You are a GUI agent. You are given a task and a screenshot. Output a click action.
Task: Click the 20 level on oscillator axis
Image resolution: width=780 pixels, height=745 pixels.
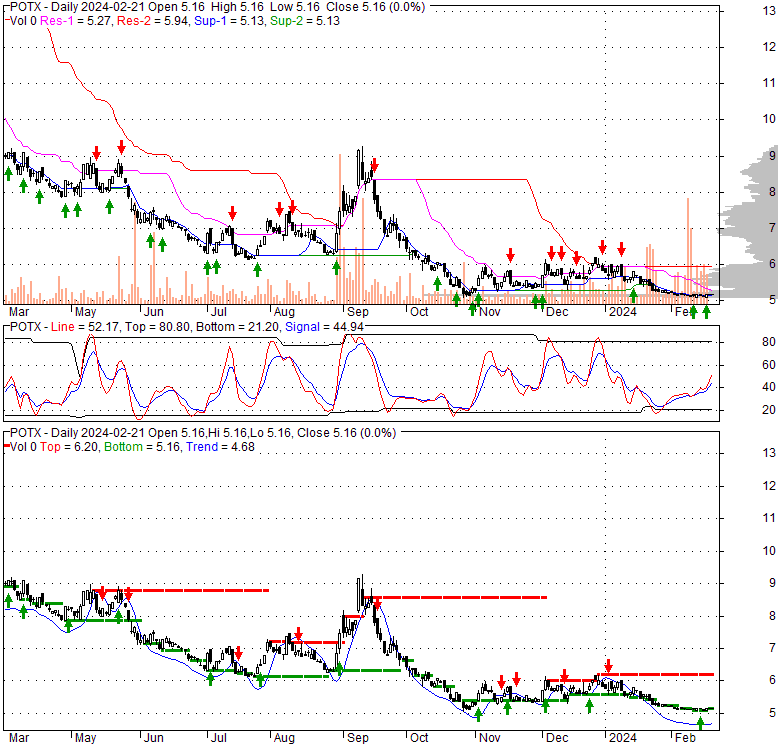(769, 410)
